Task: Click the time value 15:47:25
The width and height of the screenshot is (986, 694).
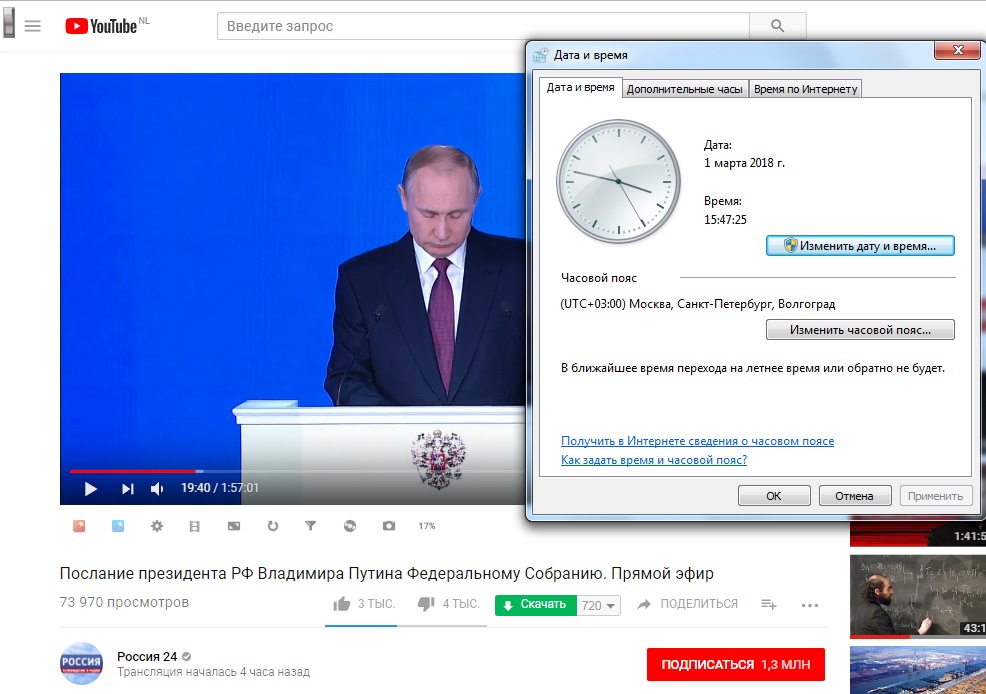Action: 725,219
